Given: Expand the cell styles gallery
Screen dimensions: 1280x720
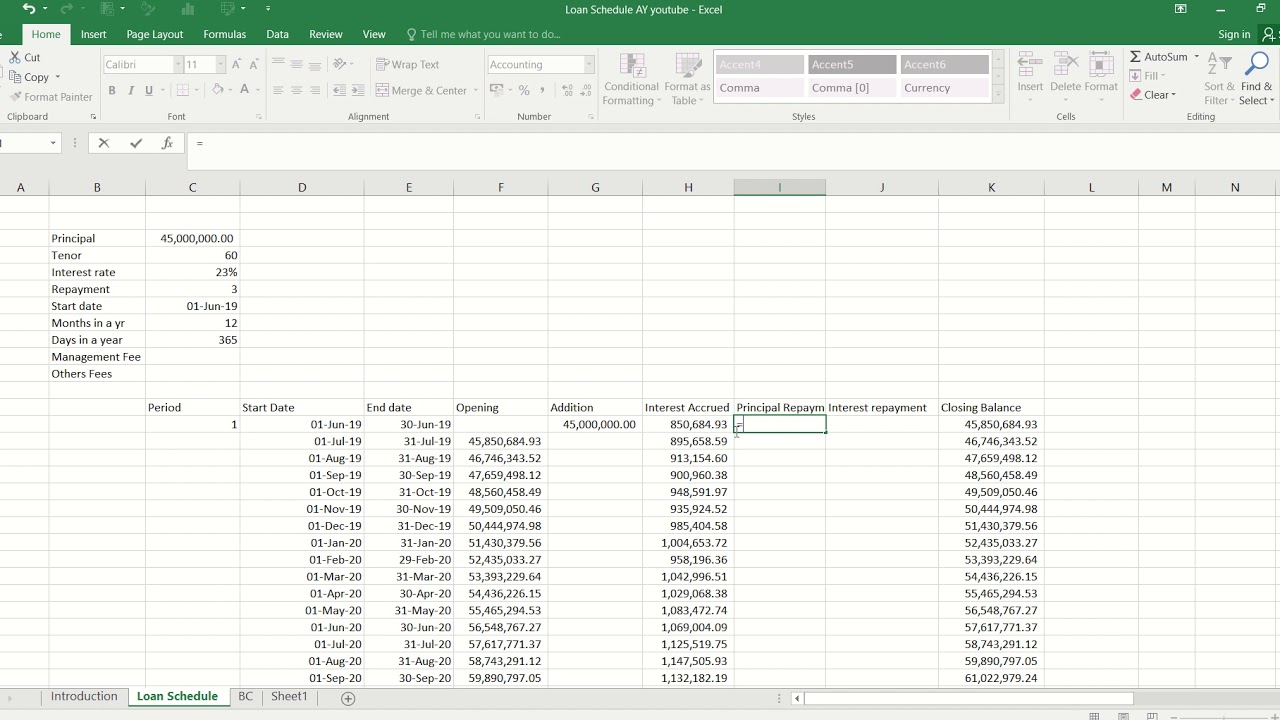Looking at the screenshot, I should (998, 95).
